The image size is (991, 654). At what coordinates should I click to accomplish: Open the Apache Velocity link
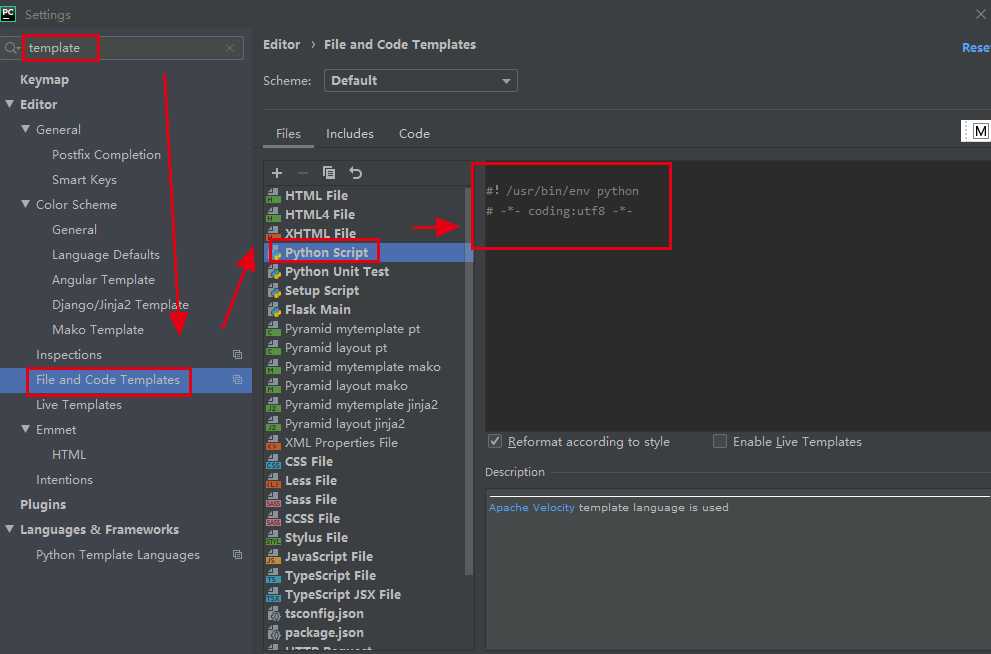click(531, 508)
